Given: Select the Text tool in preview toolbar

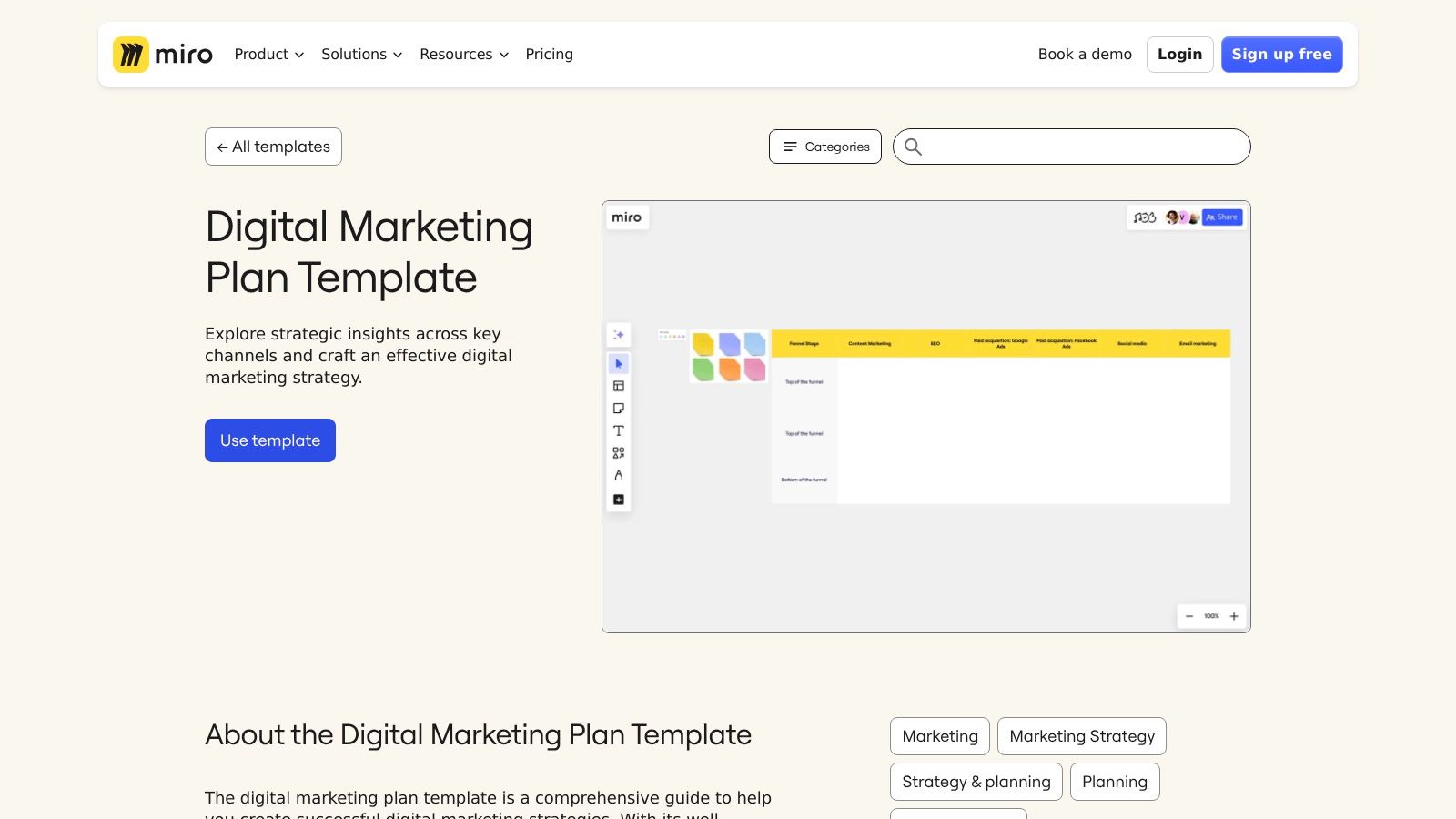Looking at the screenshot, I should tap(619, 430).
